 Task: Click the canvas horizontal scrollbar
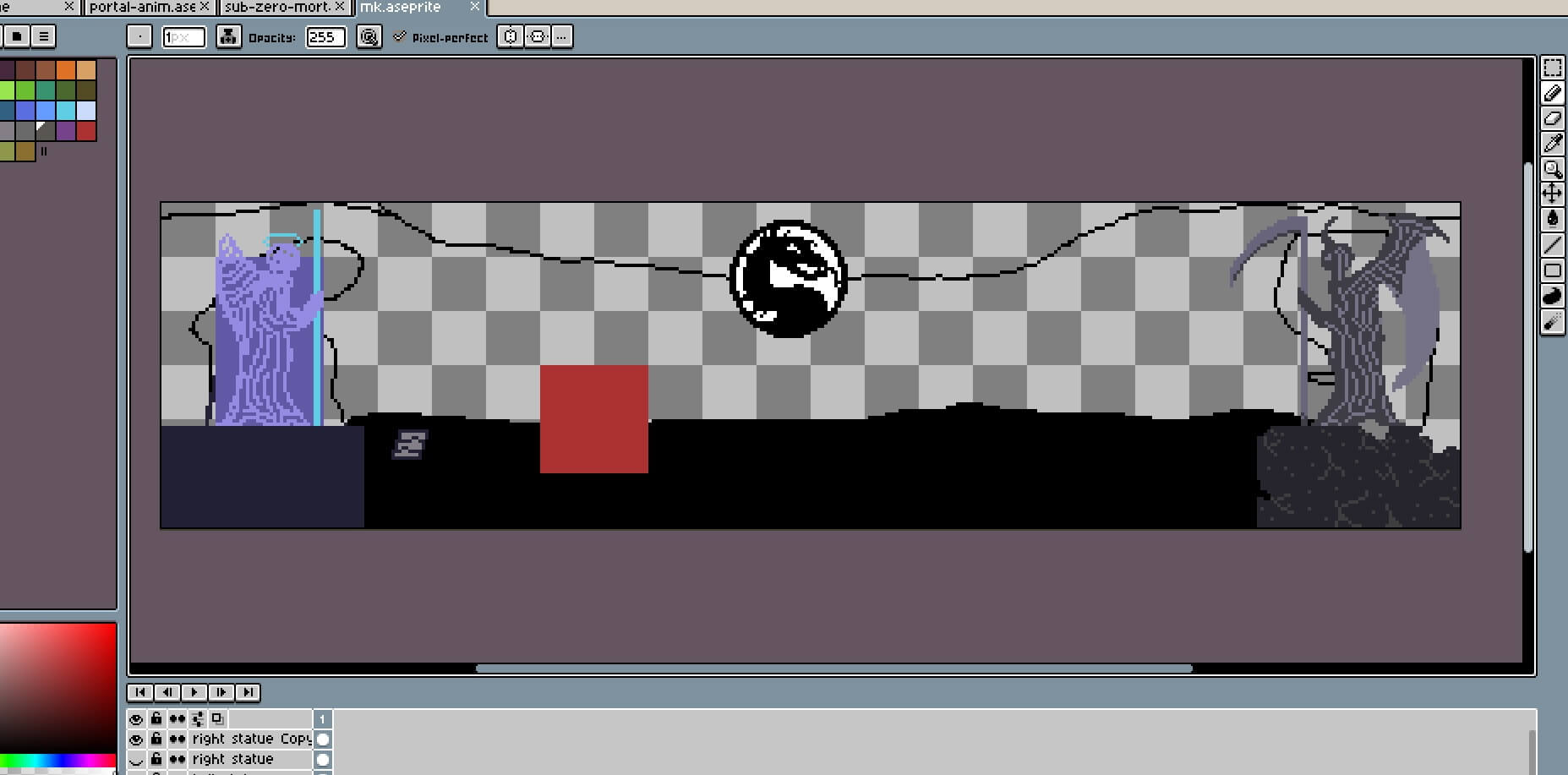833,669
